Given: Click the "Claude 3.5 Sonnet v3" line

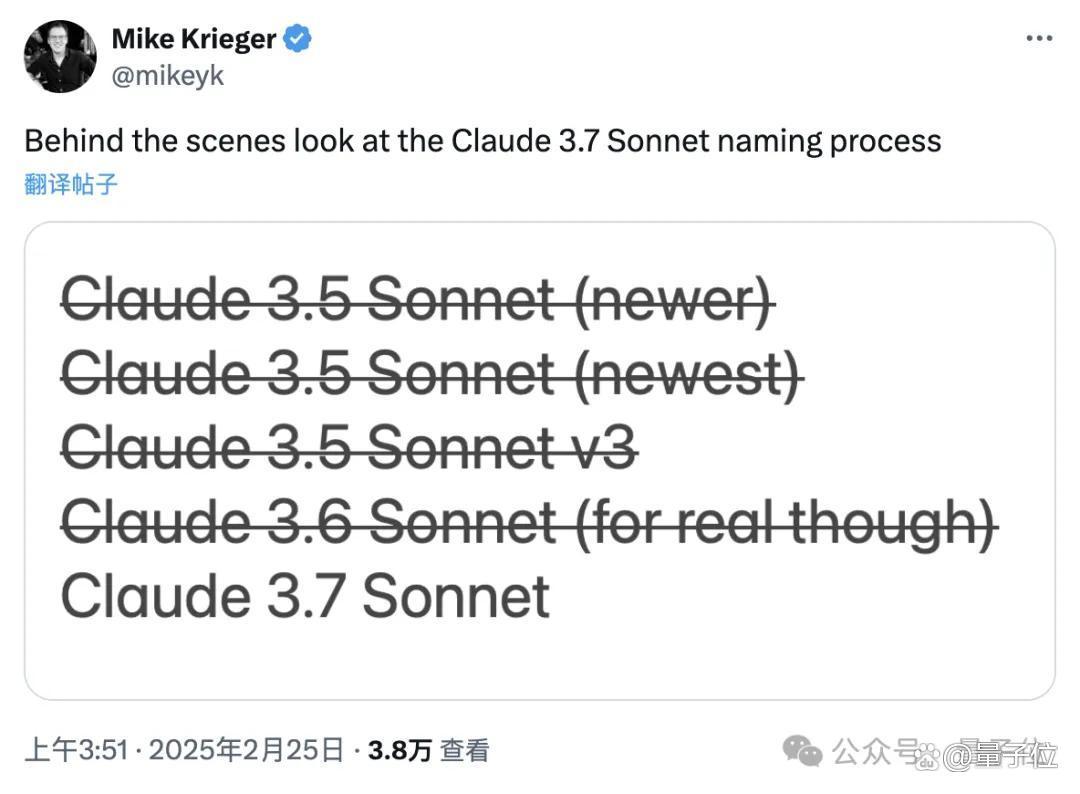Looking at the screenshot, I should pos(349,447).
